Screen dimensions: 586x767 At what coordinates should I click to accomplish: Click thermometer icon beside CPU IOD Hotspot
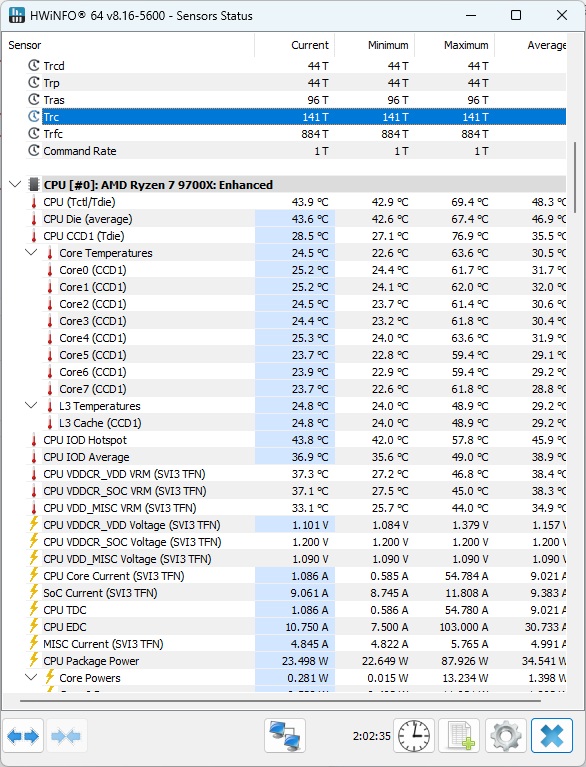click(x=34, y=440)
